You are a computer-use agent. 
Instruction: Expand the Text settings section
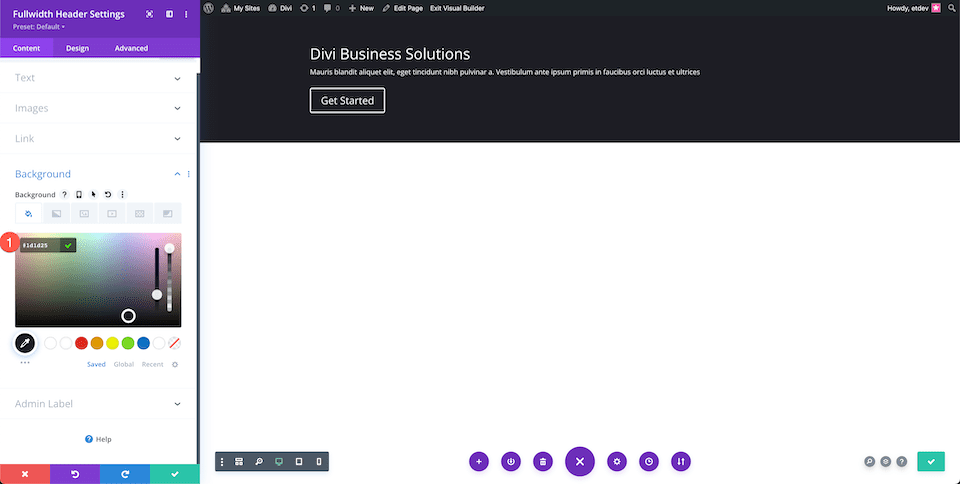pyautogui.click(x=98, y=78)
